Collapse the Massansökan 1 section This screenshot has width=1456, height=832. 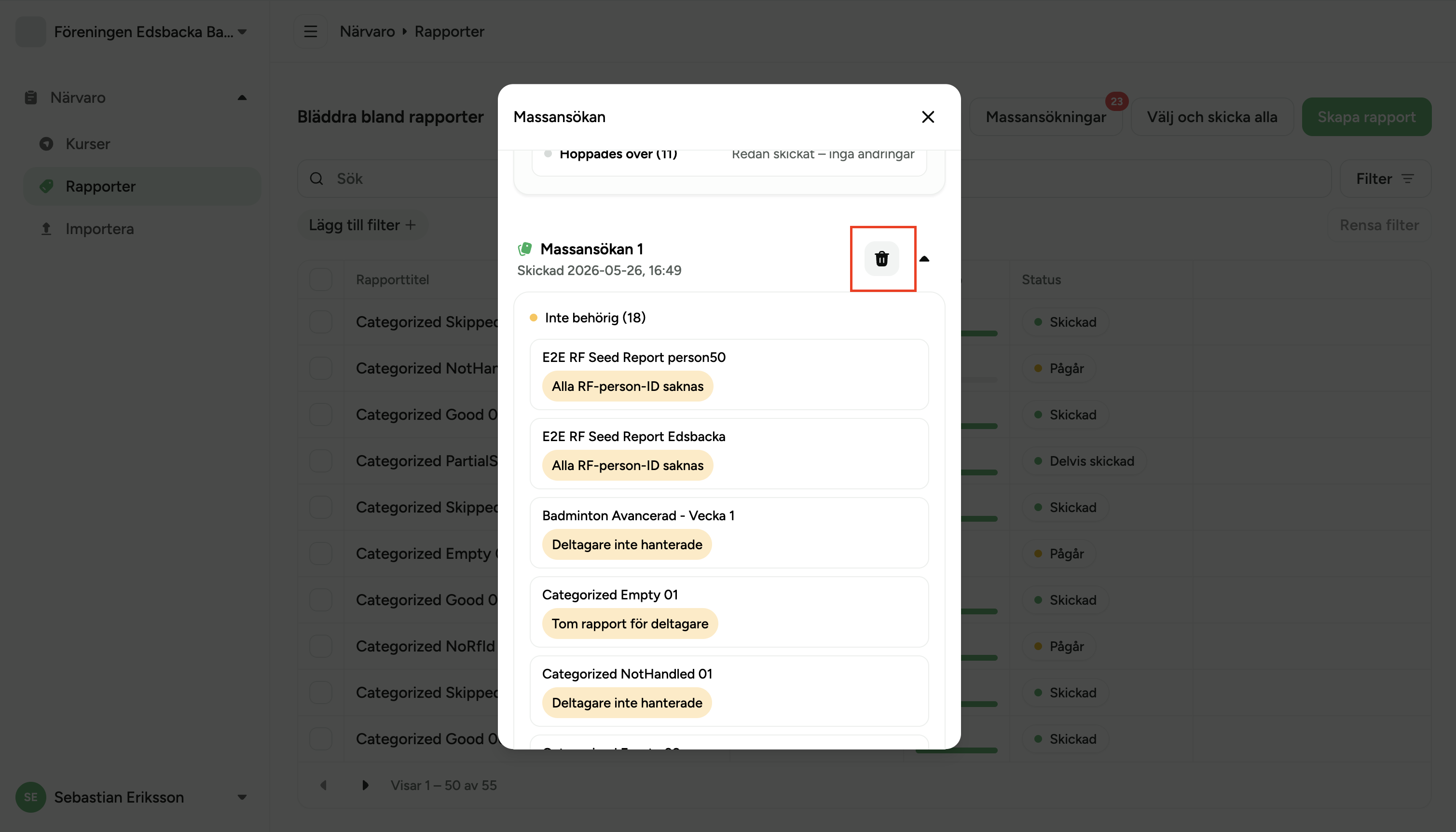pyautogui.click(x=924, y=259)
